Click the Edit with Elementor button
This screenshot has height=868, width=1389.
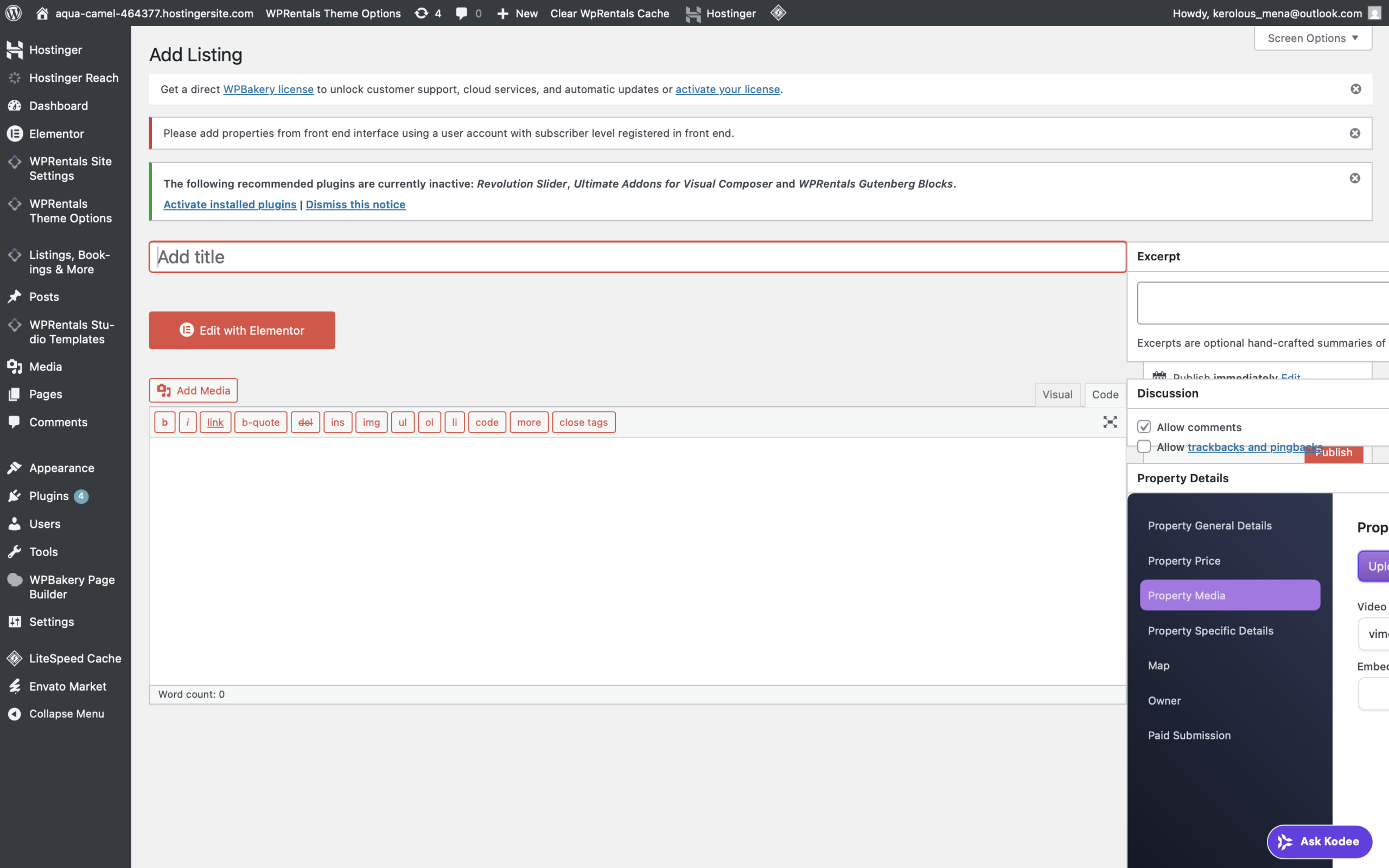point(241,330)
